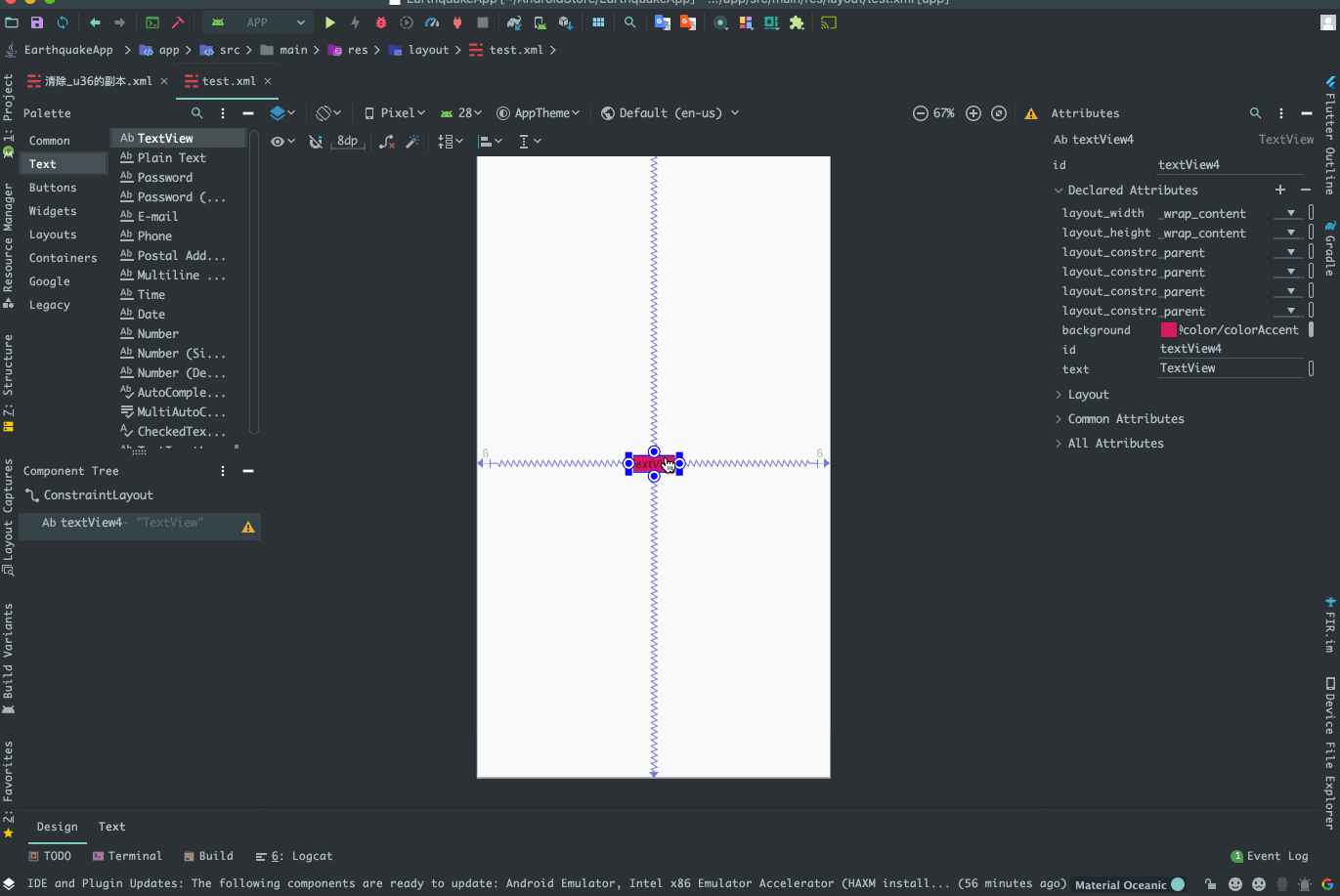Zoom out the design with minus icon
This screenshot has width=1340, height=896.
tap(920, 113)
